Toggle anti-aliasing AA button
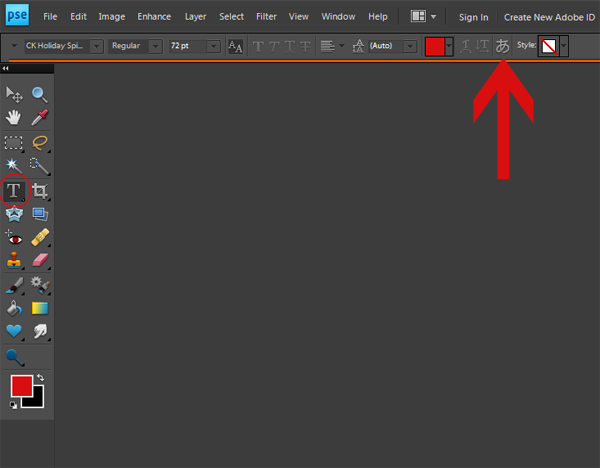 point(235,46)
